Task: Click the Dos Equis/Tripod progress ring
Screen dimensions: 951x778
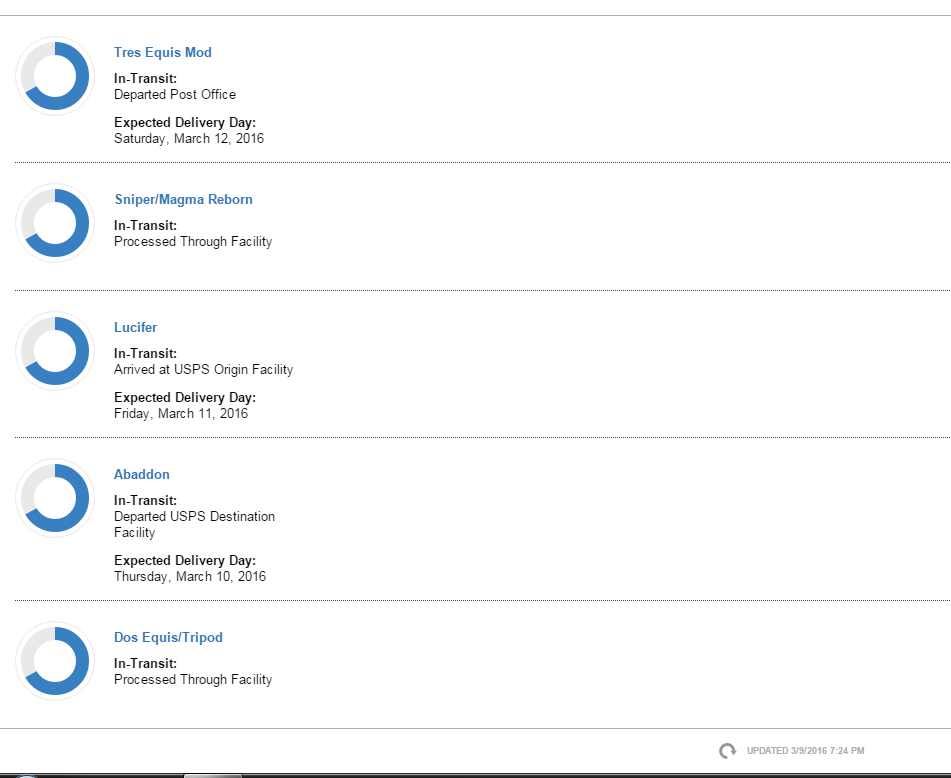Action: [x=55, y=661]
